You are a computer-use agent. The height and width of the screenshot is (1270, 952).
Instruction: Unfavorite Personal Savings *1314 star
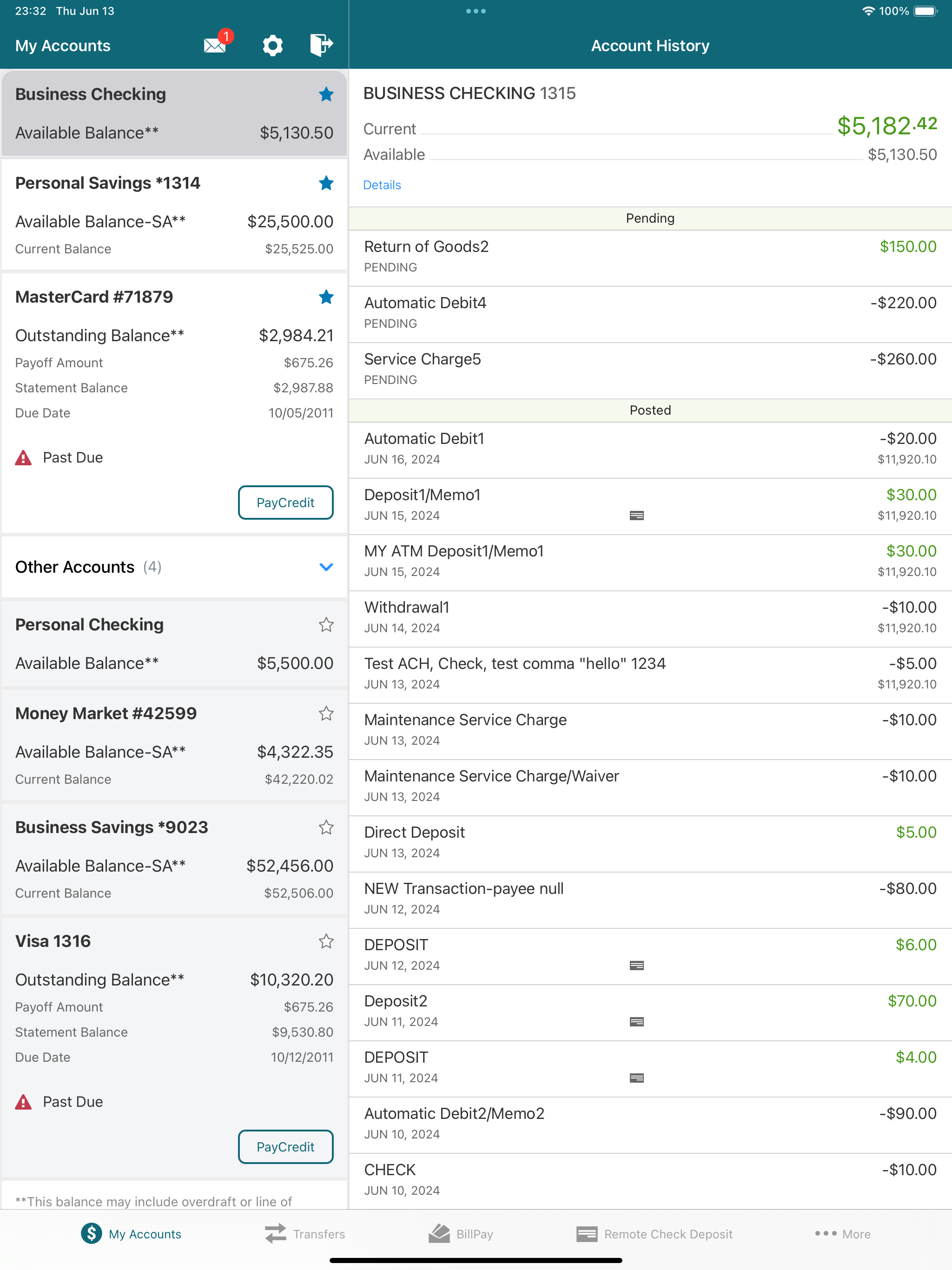326,183
